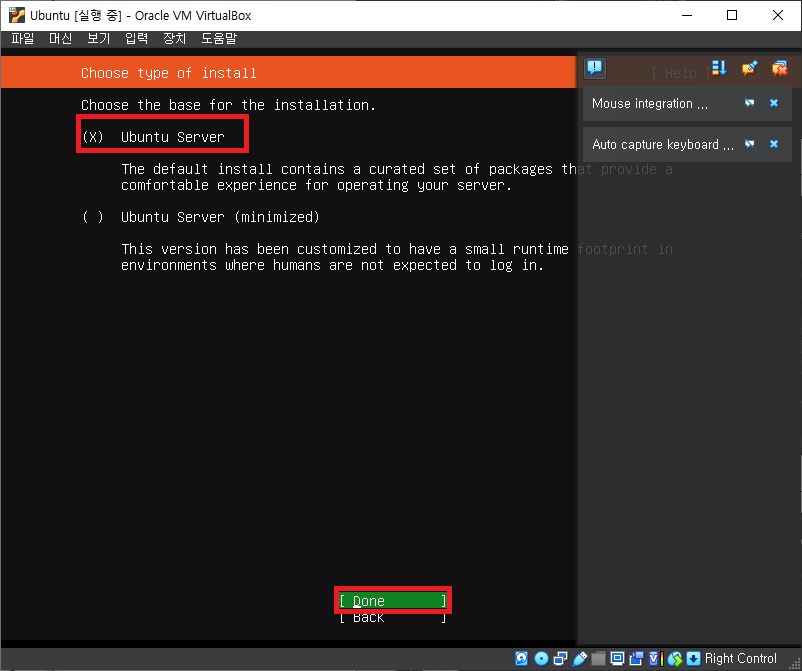The image size is (802, 671).
Task: Open the 보기 menu
Action: (98, 38)
